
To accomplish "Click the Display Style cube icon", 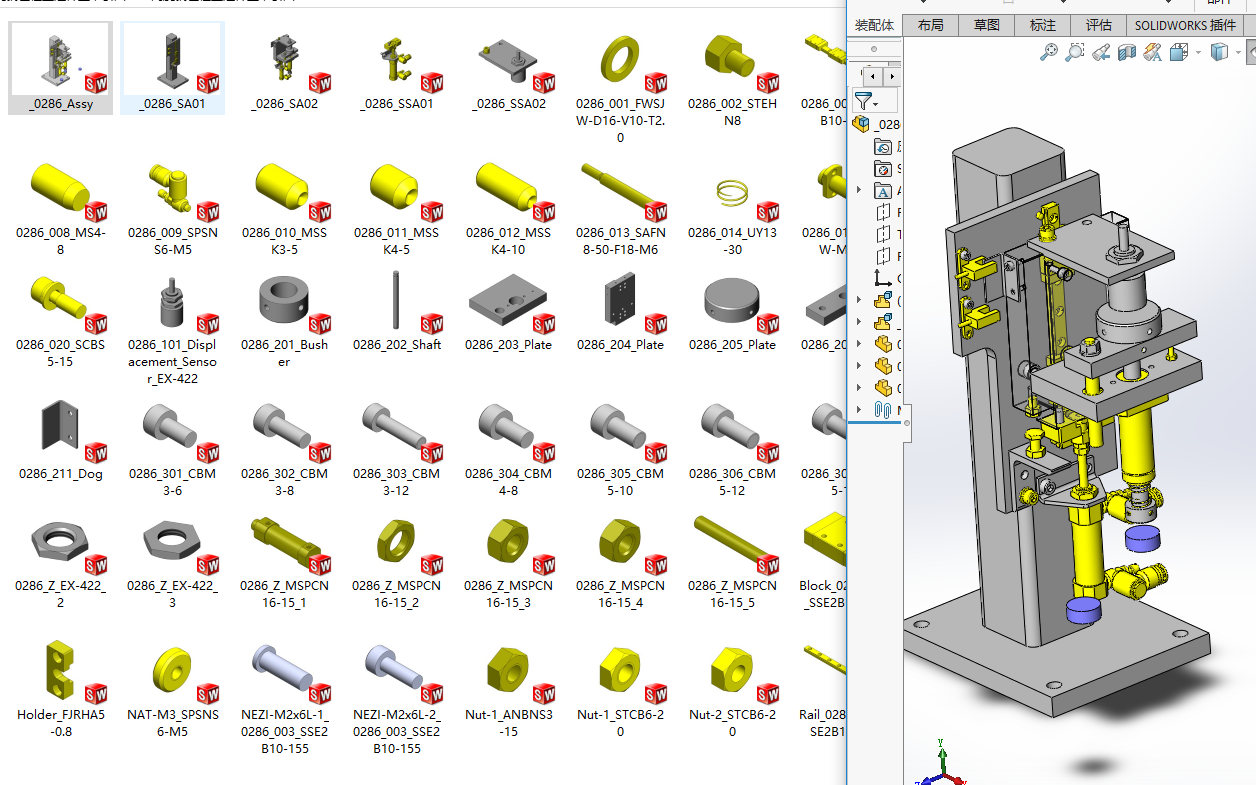I will [1219, 52].
